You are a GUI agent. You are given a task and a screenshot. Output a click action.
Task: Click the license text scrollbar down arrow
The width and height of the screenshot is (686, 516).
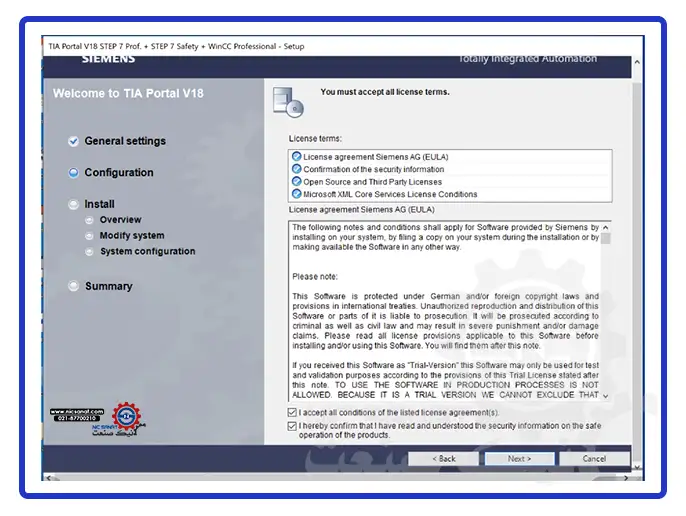pyautogui.click(x=606, y=396)
